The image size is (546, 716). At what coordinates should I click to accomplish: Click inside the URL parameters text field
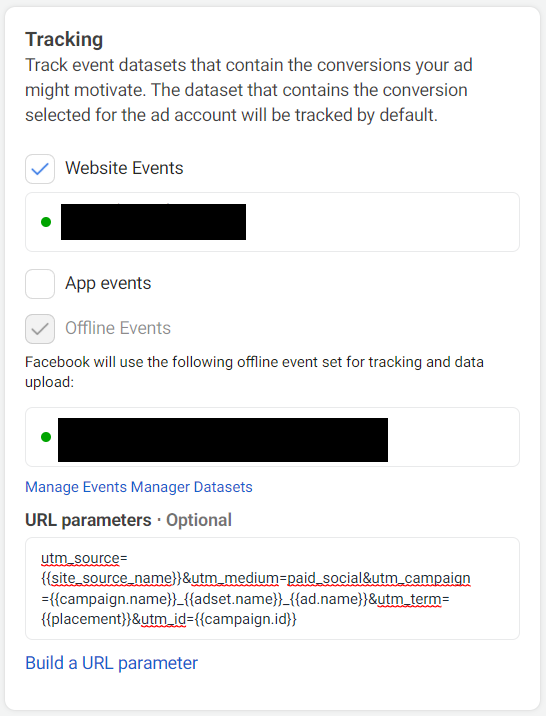tap(272, 589)
